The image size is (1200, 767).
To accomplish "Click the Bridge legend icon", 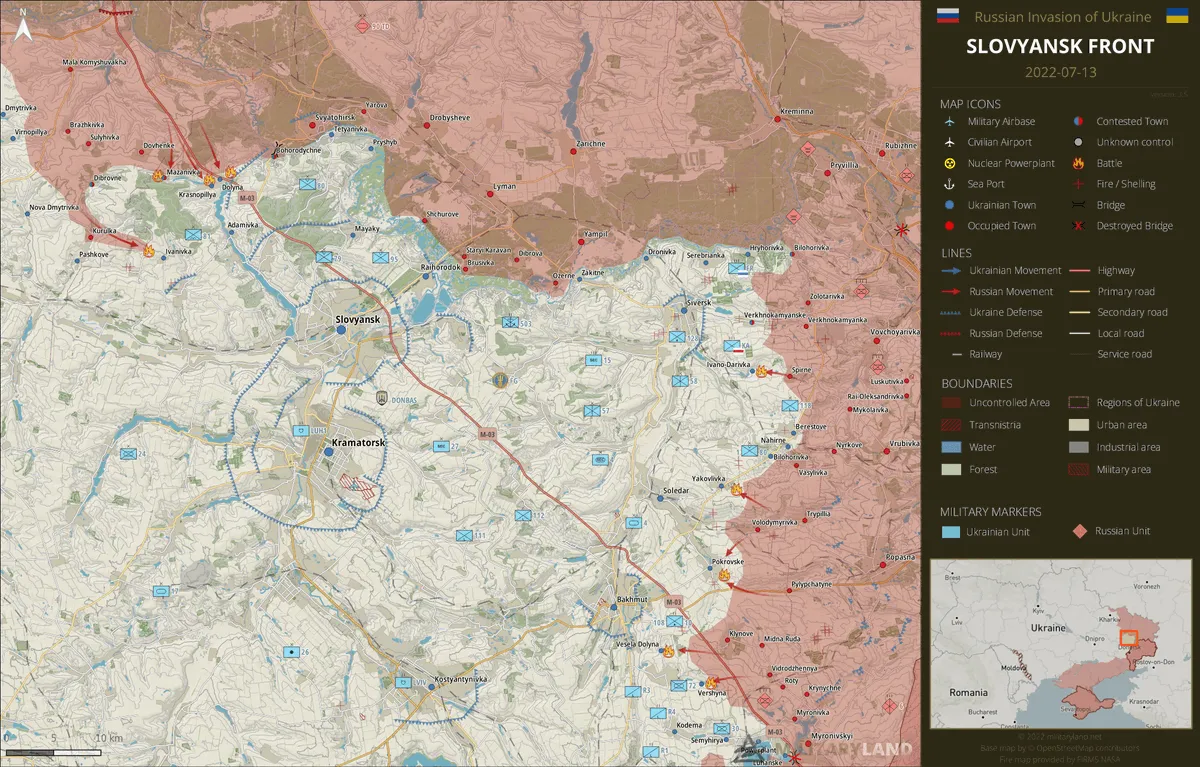I will [x=1077, y=205].
